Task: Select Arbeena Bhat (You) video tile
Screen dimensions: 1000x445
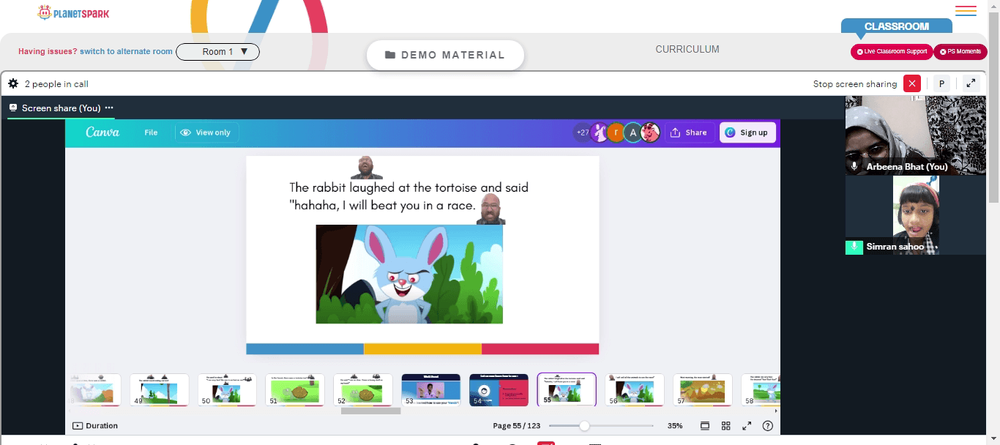Action: (x=915, y=135)
